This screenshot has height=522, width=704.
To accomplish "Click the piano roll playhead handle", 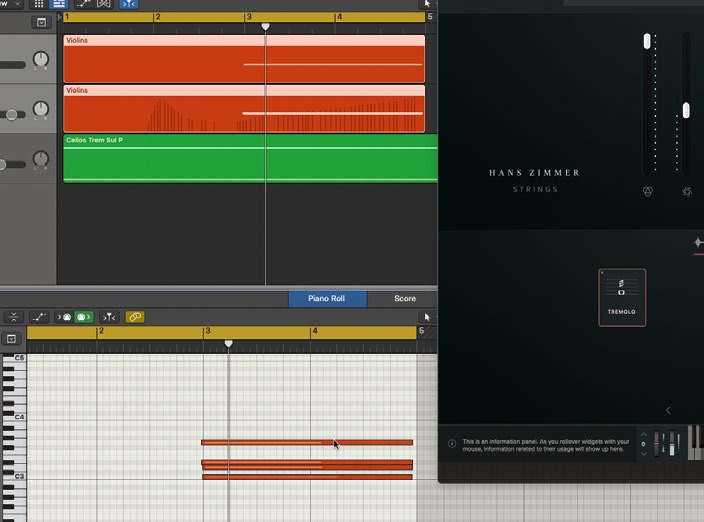I will click(x=229, y=343).
